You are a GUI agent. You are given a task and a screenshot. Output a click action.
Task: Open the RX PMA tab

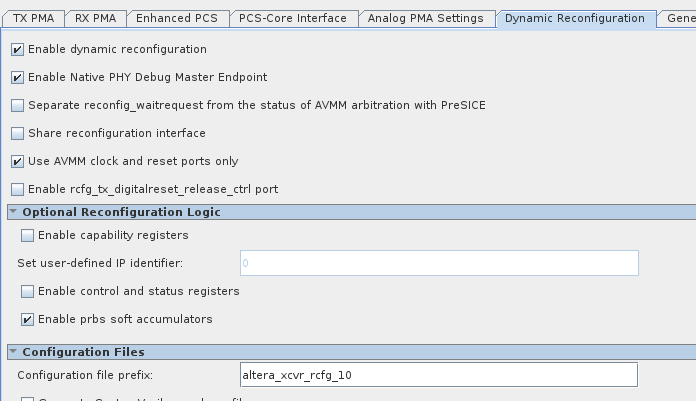(x=97, y=18)
